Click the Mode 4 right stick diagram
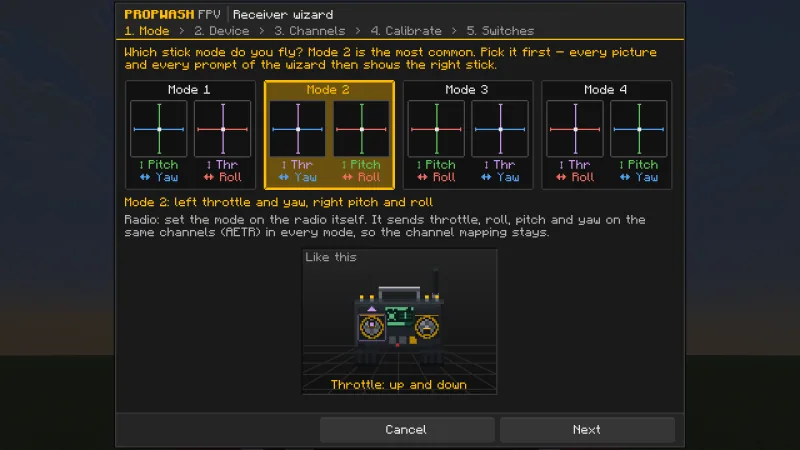Viewport: 800px width, 450px height. click(639, 129)
